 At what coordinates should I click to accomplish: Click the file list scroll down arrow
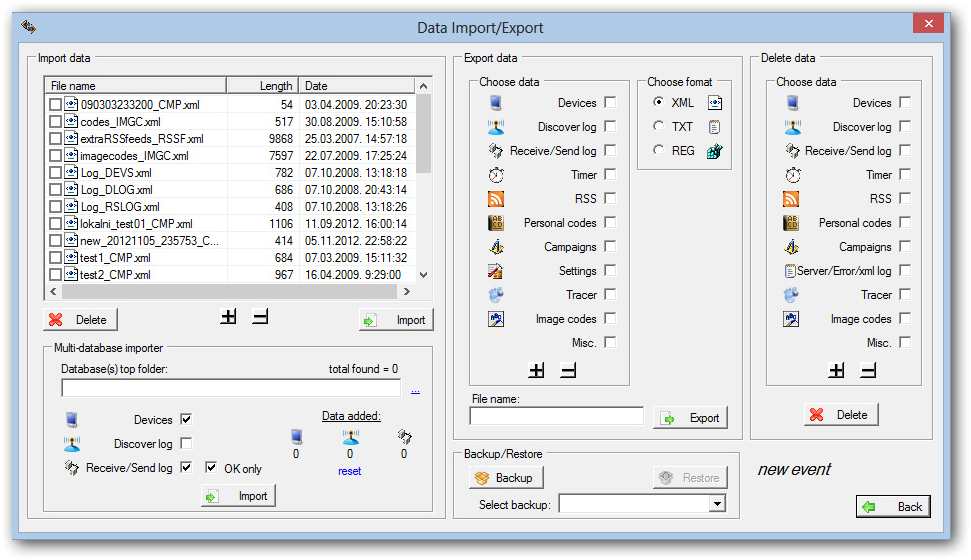(x=424, y=275)
